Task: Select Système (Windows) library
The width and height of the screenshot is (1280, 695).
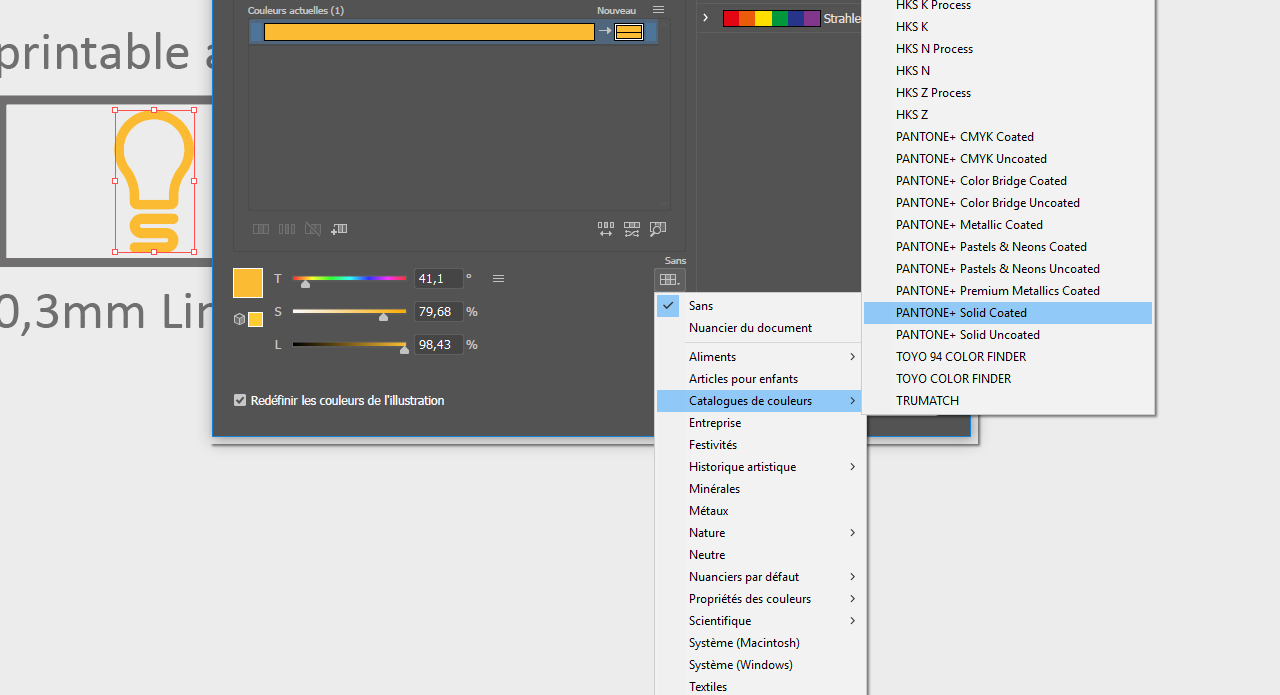Action: (760, 665)
